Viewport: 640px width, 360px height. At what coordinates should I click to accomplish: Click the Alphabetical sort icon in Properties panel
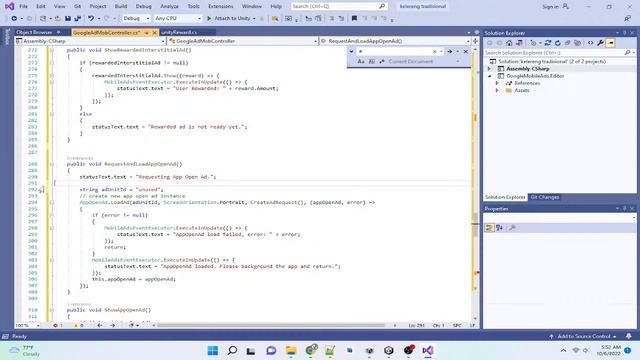[x=500, y=228]
